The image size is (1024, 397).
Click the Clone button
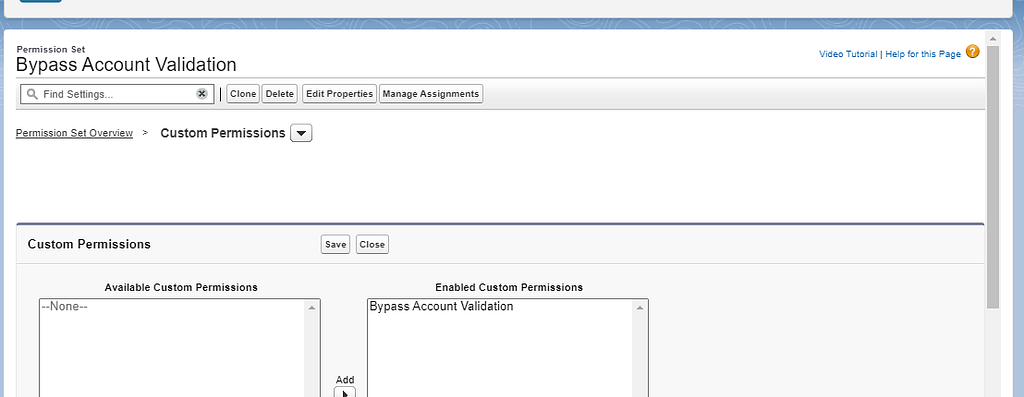[243, 94]
